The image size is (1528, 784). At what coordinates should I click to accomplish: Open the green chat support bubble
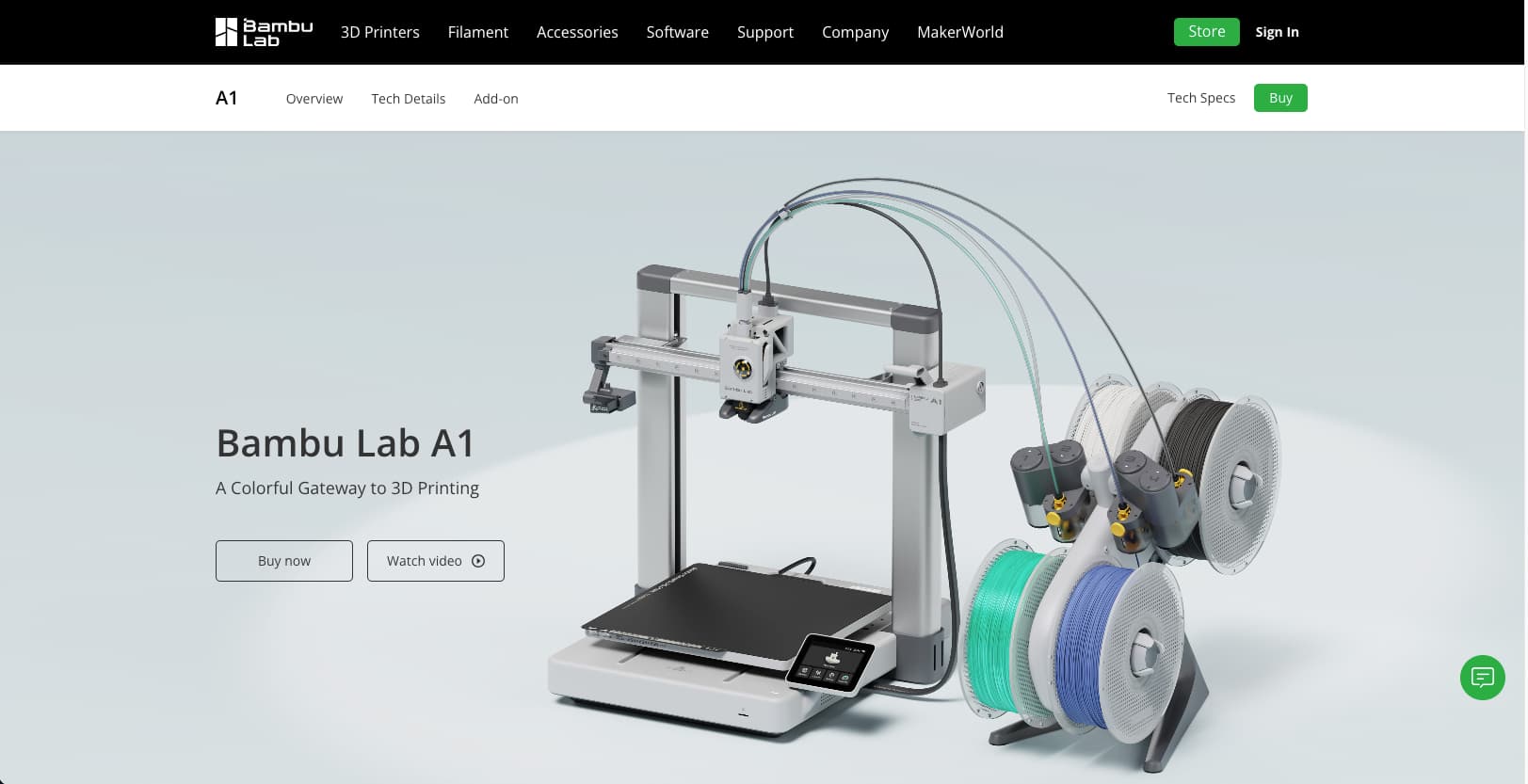1482,677
